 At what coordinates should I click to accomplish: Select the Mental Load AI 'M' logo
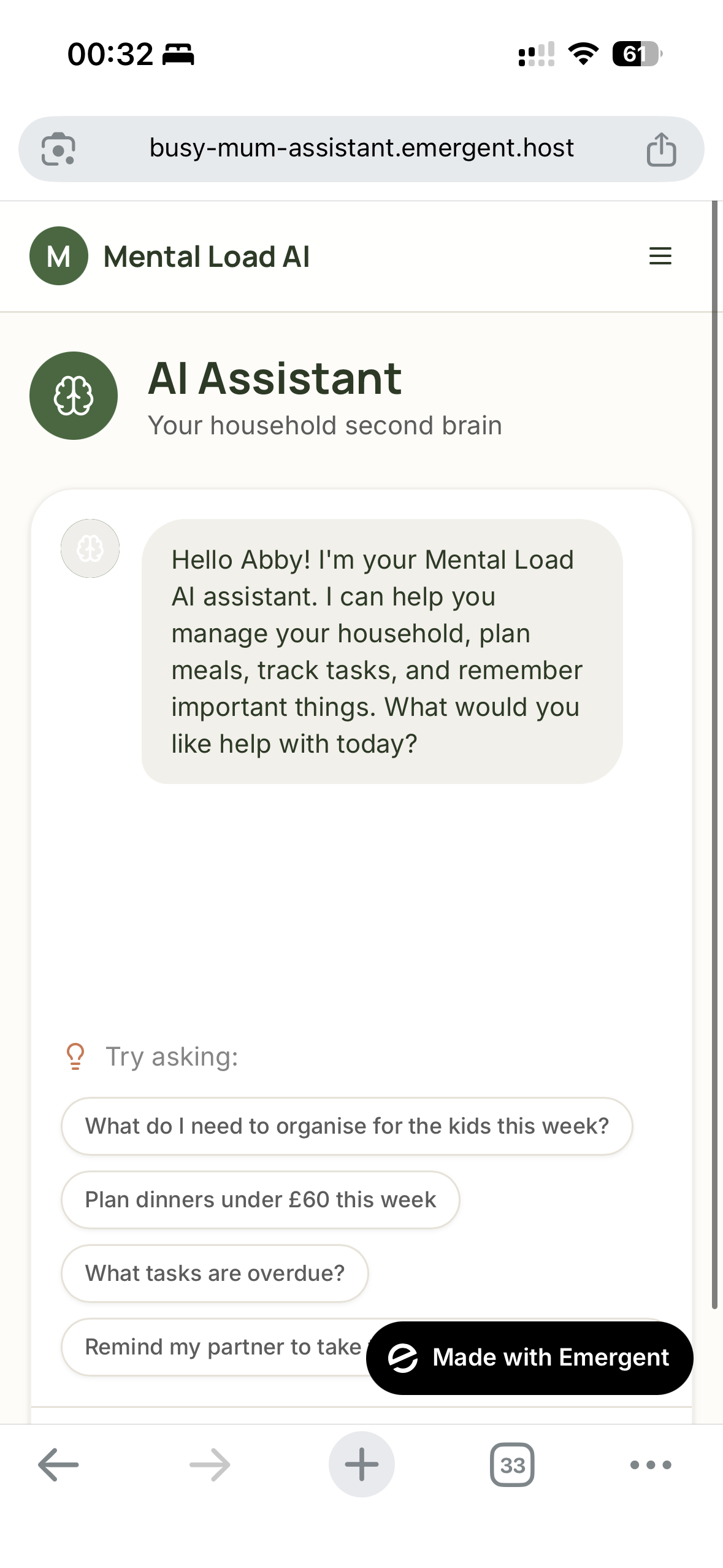coord(58,256)
